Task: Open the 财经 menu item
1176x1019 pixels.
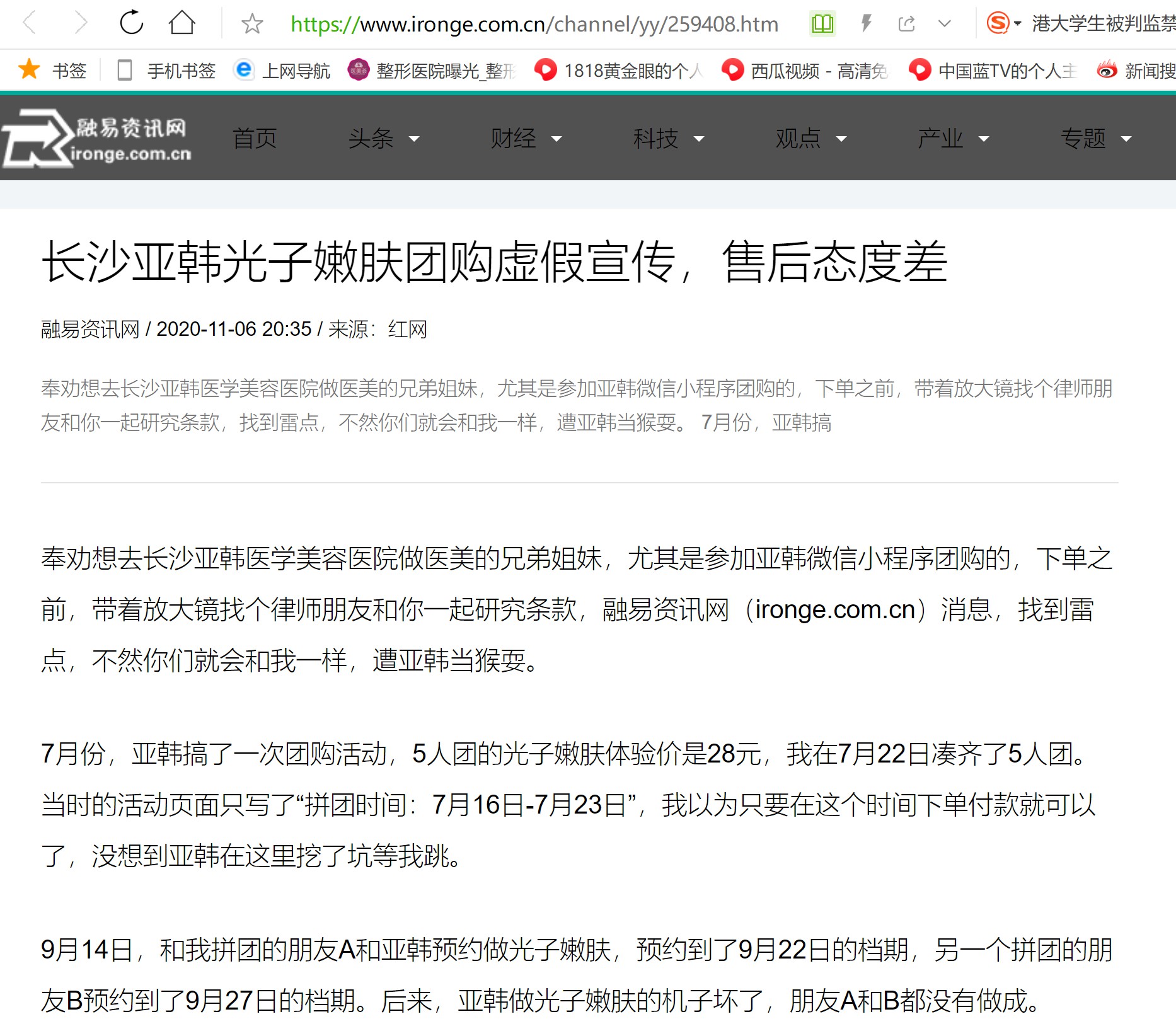Action: [513, 138]
